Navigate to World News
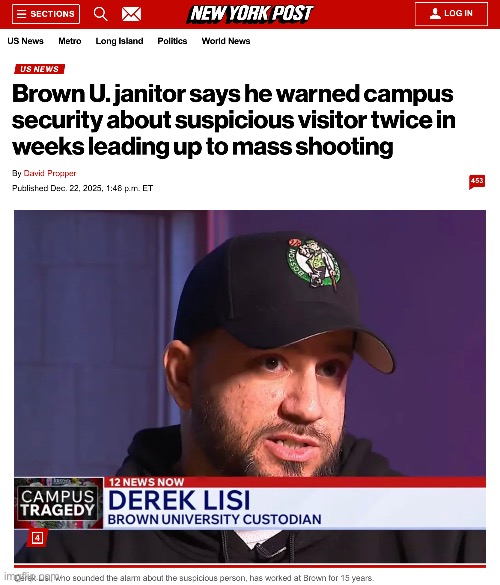The width and height of the screenshot is (500, 585). coord(226,41)
